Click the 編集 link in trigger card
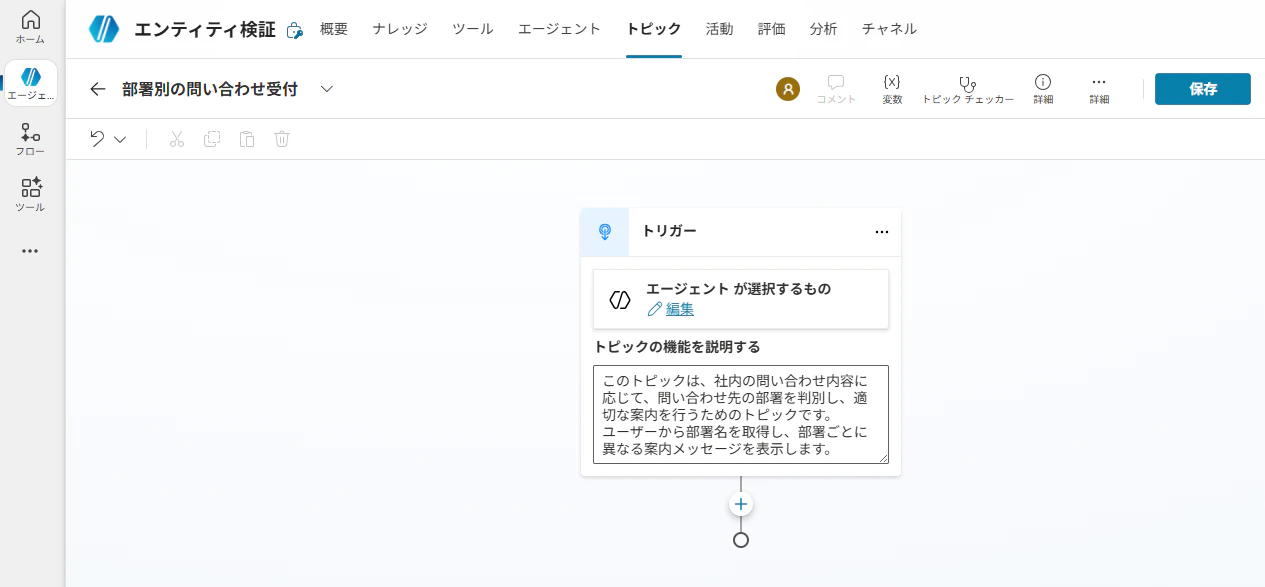This screenshot has height=587, width=1265. 680,310
